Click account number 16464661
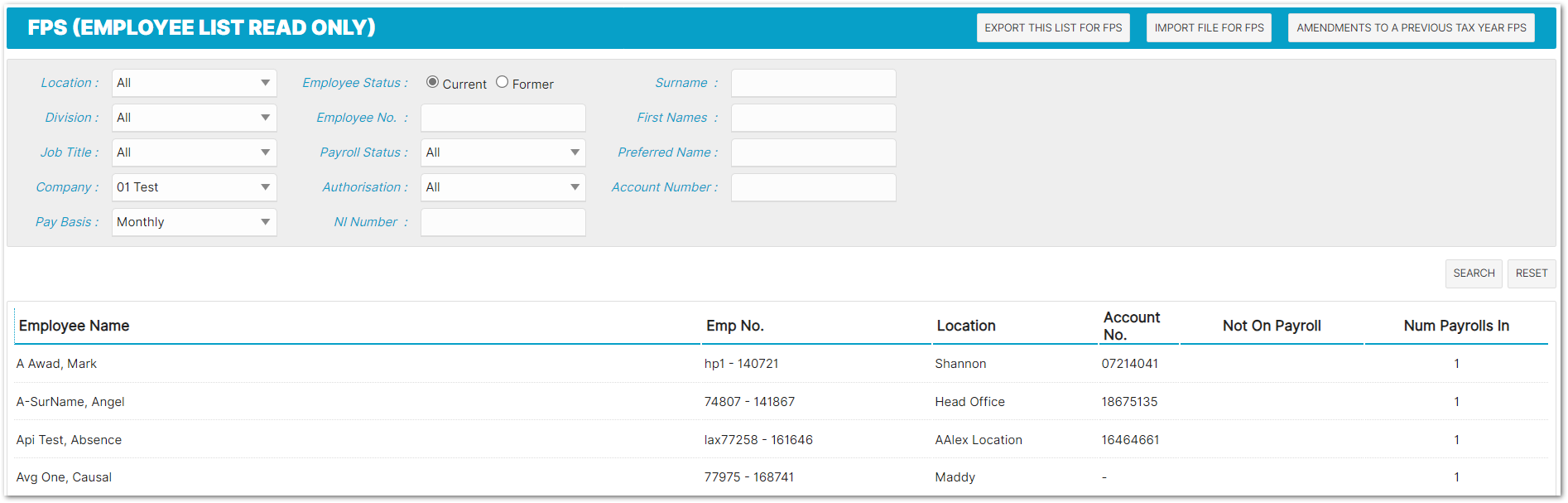 click(x=1130, y=440)
